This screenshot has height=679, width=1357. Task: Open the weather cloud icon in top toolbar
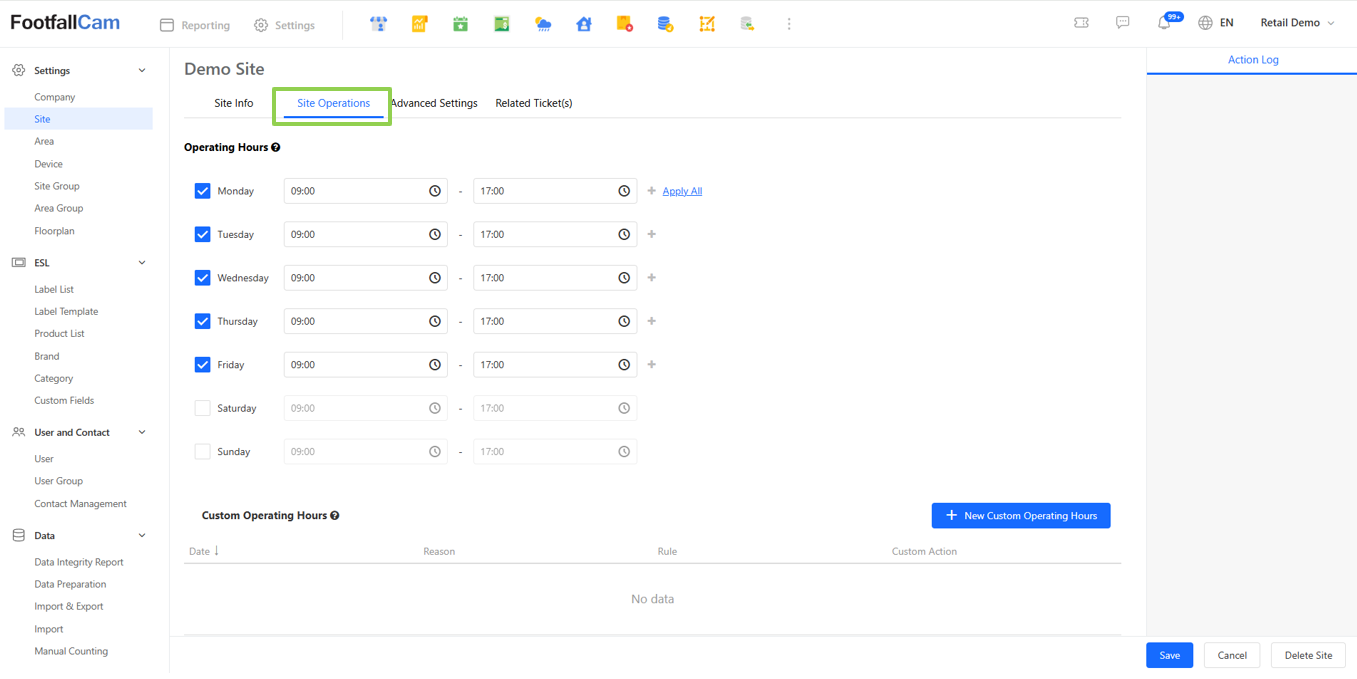pos(543,24)
